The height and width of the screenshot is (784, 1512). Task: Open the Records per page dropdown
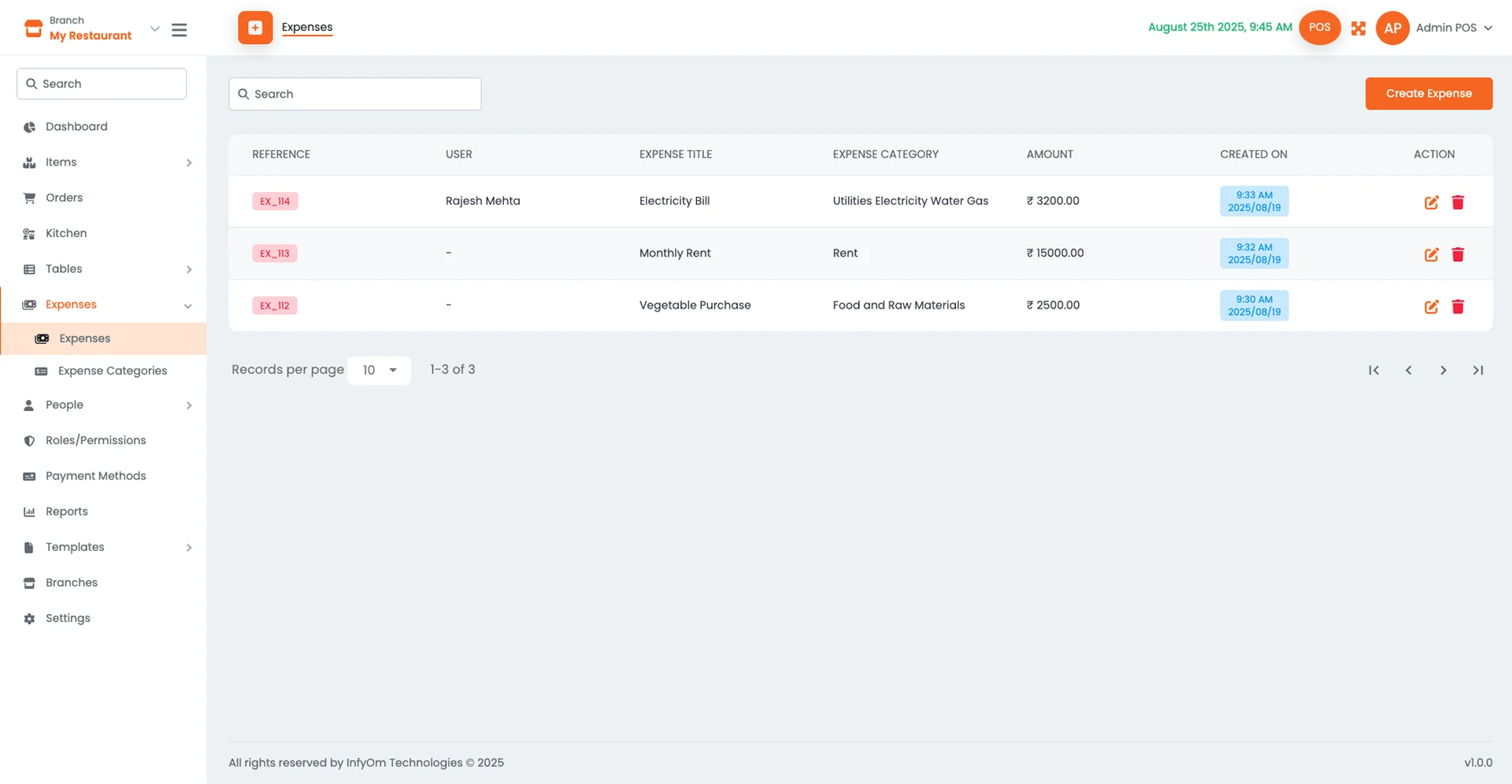380,370
